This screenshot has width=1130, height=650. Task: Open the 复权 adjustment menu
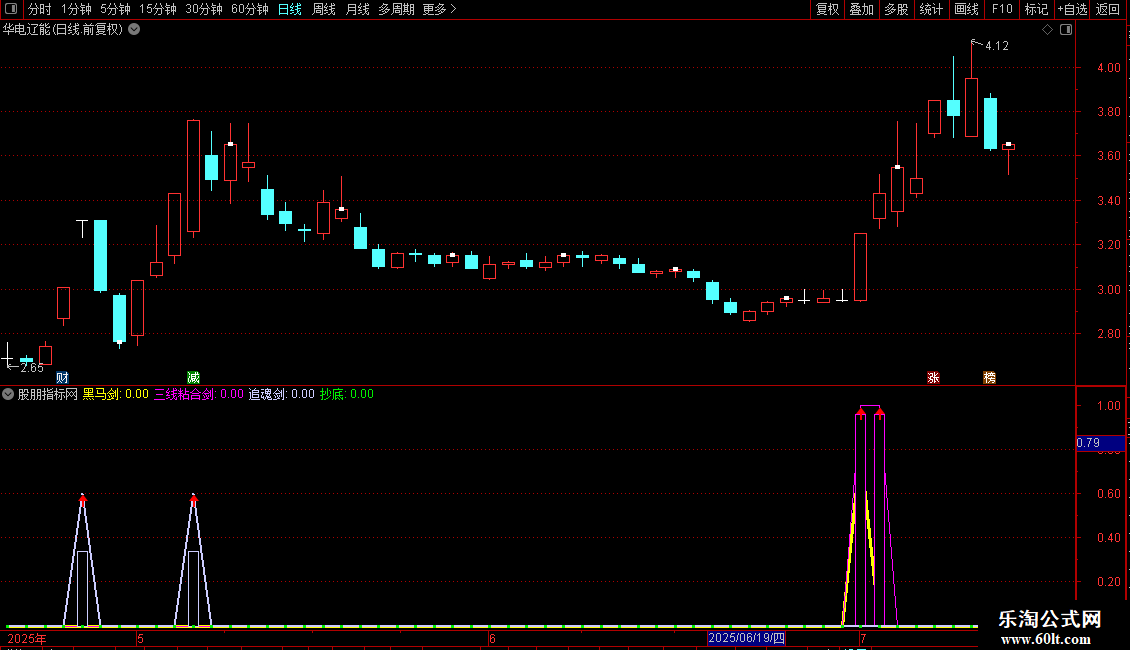[827, 9]
